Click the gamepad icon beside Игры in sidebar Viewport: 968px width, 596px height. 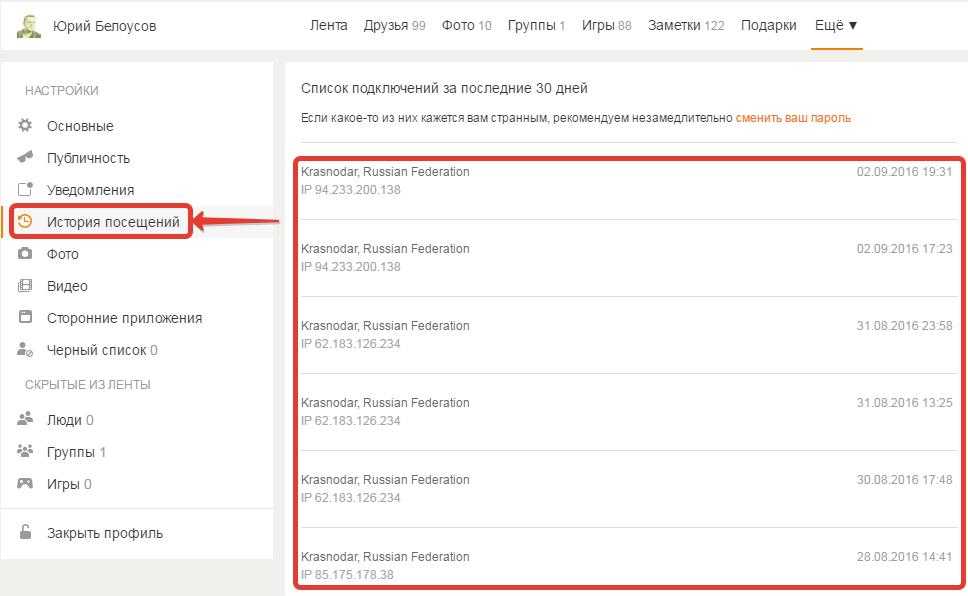click(25, 483)
